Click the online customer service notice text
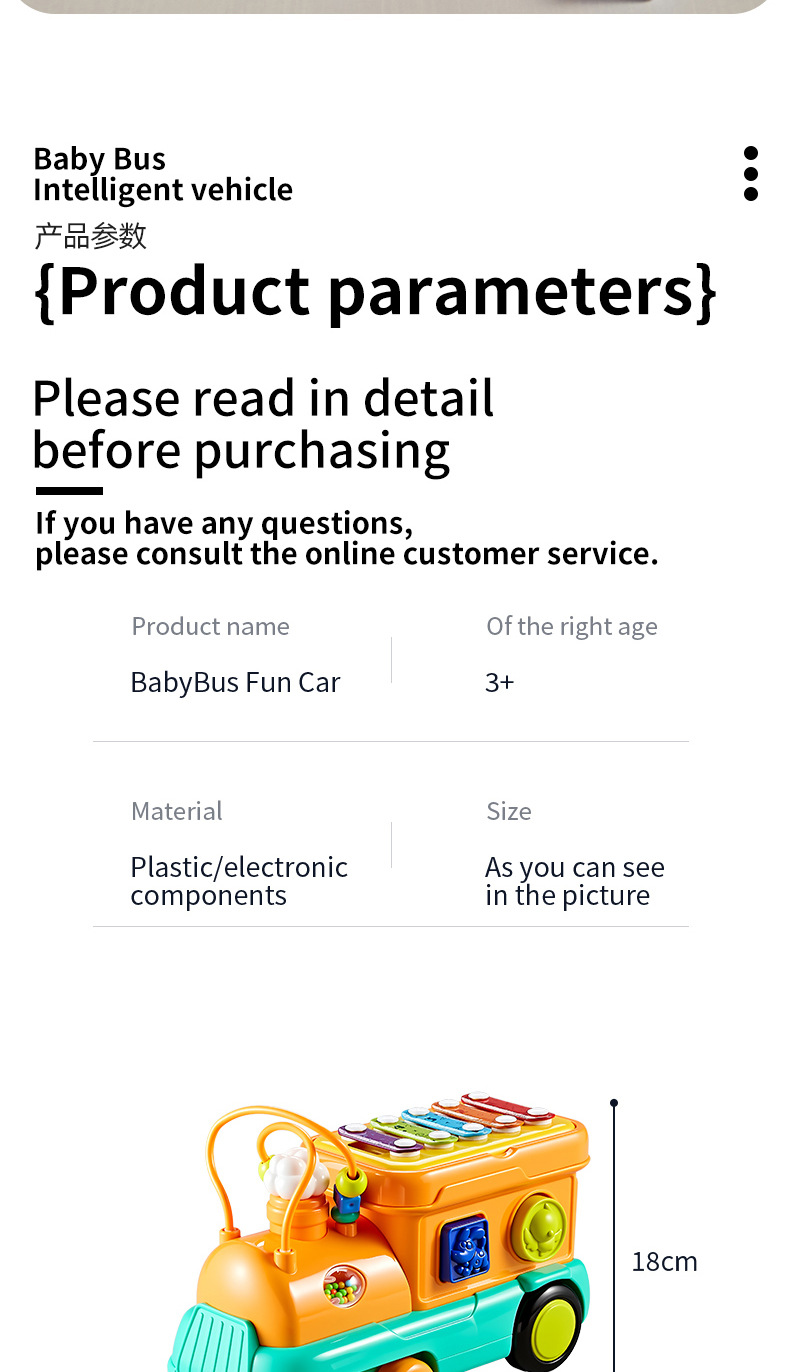 coord(346,538)
